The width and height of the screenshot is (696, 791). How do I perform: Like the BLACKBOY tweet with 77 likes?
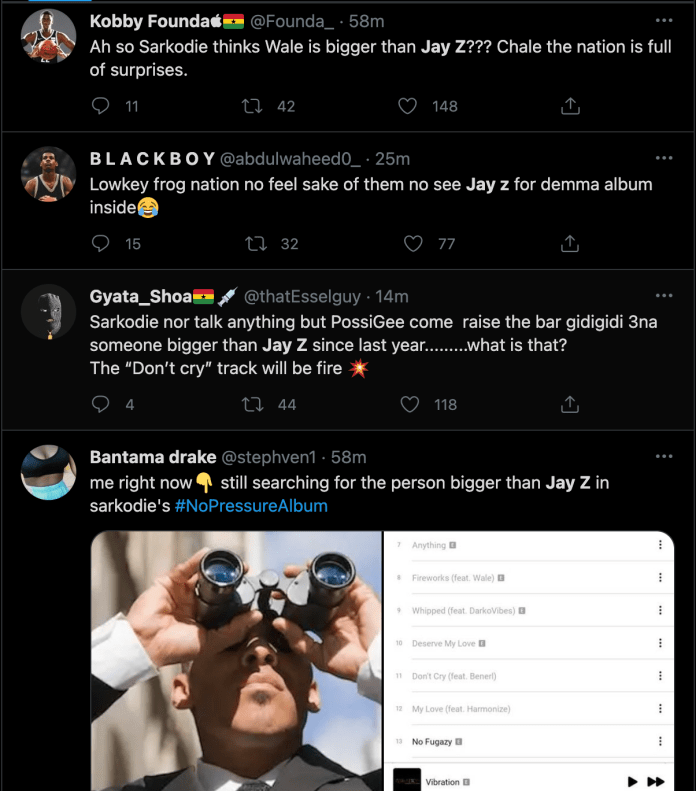click(x=413, y=244)
